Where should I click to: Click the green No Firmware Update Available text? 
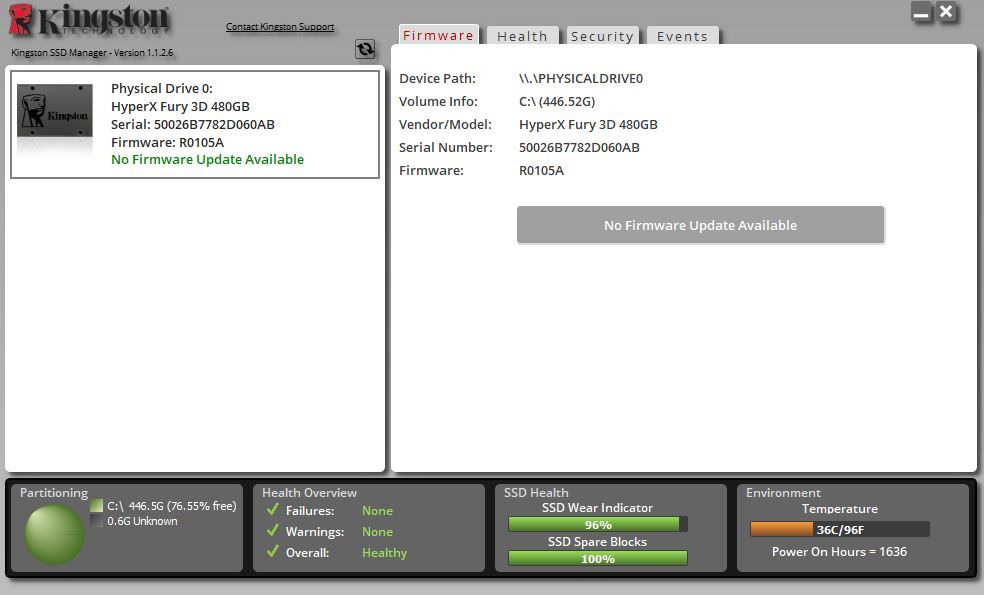coord(207,159)
